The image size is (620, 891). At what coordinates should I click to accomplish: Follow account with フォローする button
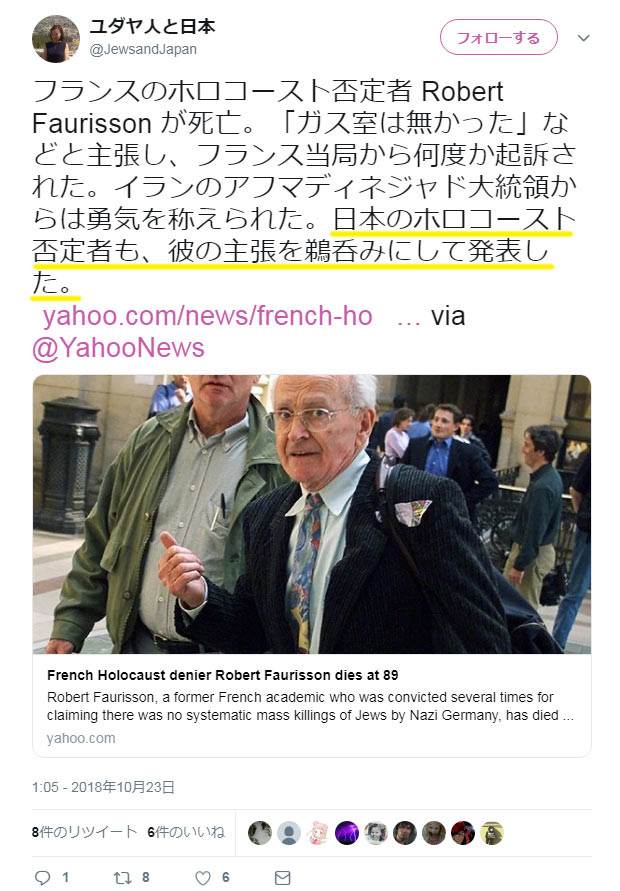pos(498,38)
